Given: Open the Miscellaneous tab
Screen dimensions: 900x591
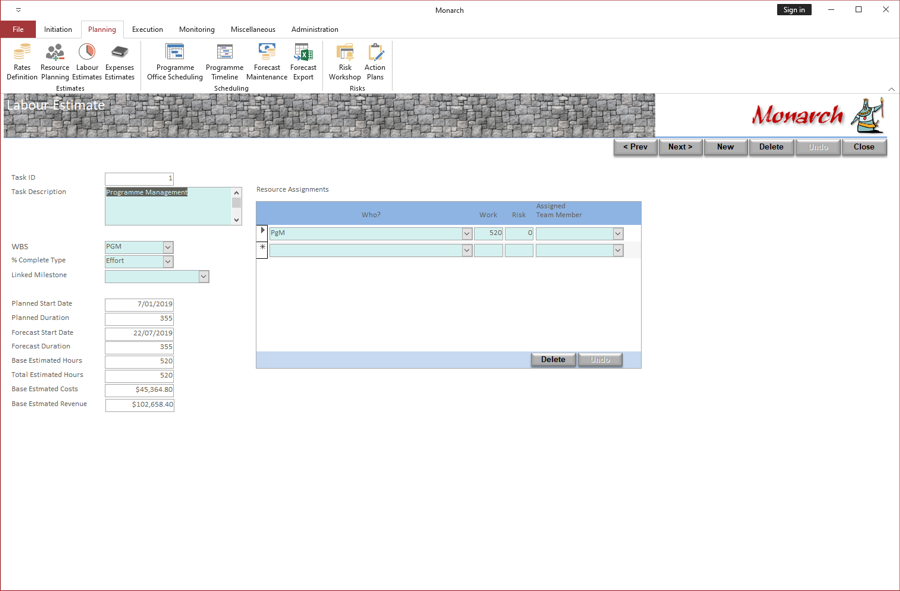Looking at the screenshot, I should pos(253,29).
